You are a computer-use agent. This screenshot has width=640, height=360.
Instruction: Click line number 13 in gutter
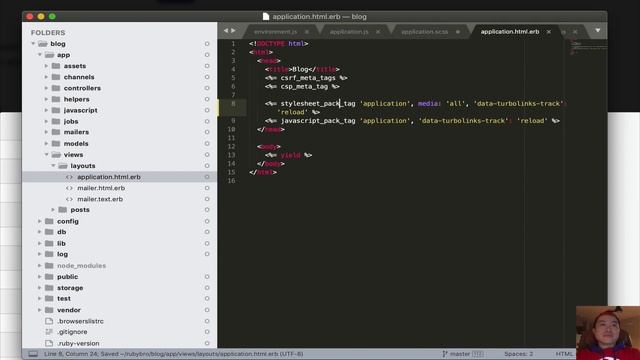(231, 155)
